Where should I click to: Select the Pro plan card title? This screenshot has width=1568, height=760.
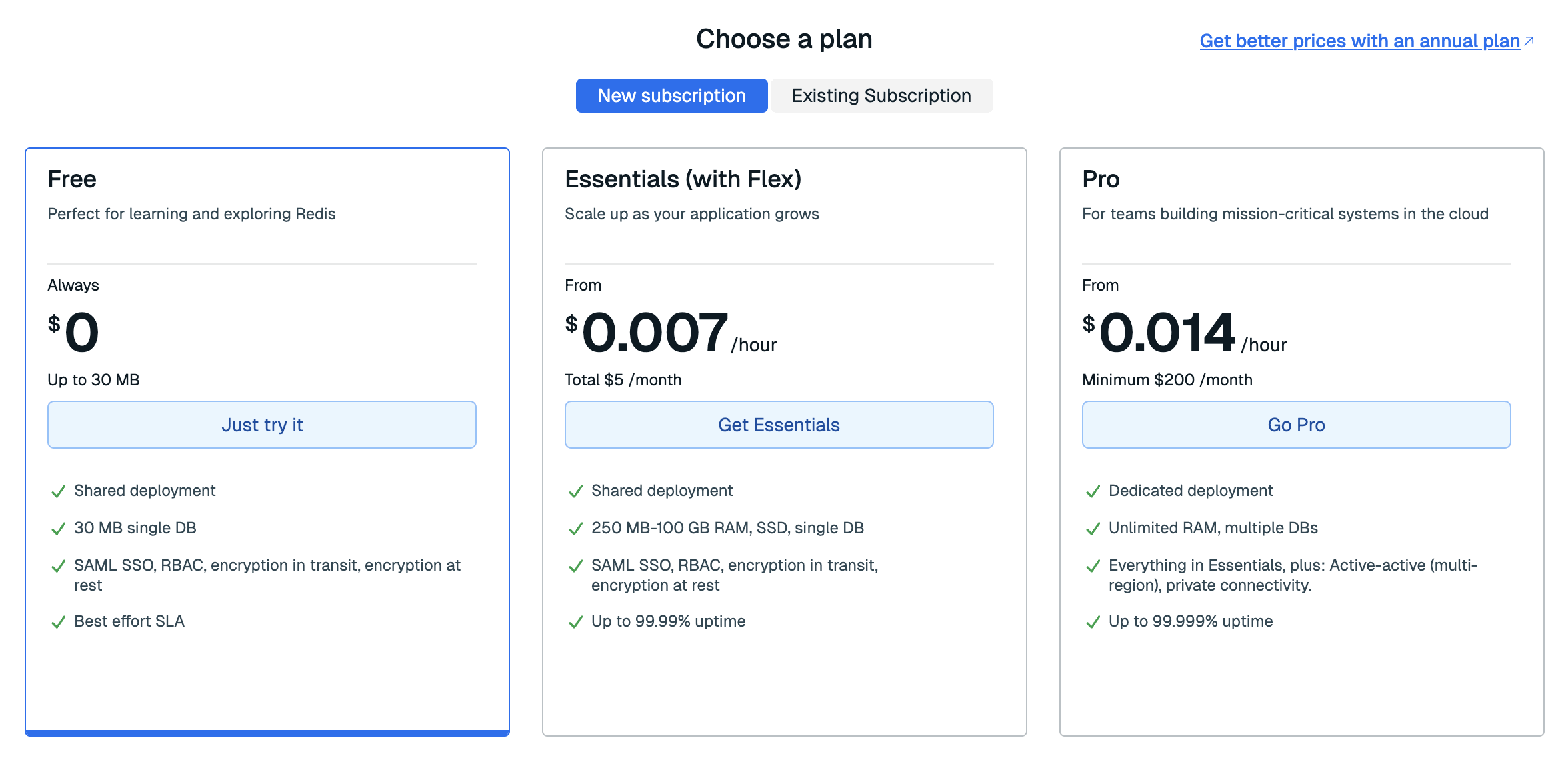pyautogui.click(x=1101, y=179)
